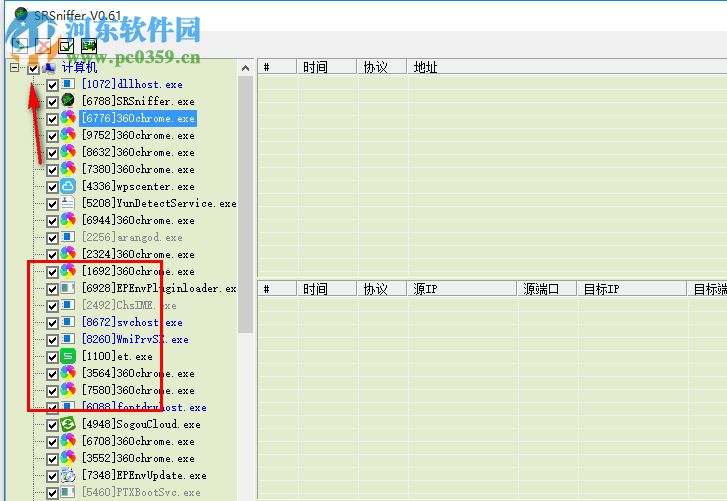Click the green S icon of [1100]et.exe
The image size is (727, 501).
68,356
